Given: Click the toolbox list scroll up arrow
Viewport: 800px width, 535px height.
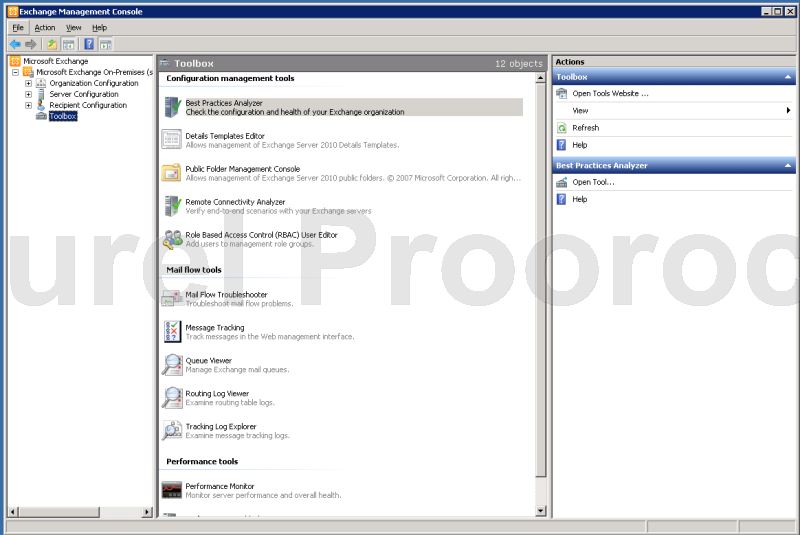Looking at the screenshot, I should 541,78.
